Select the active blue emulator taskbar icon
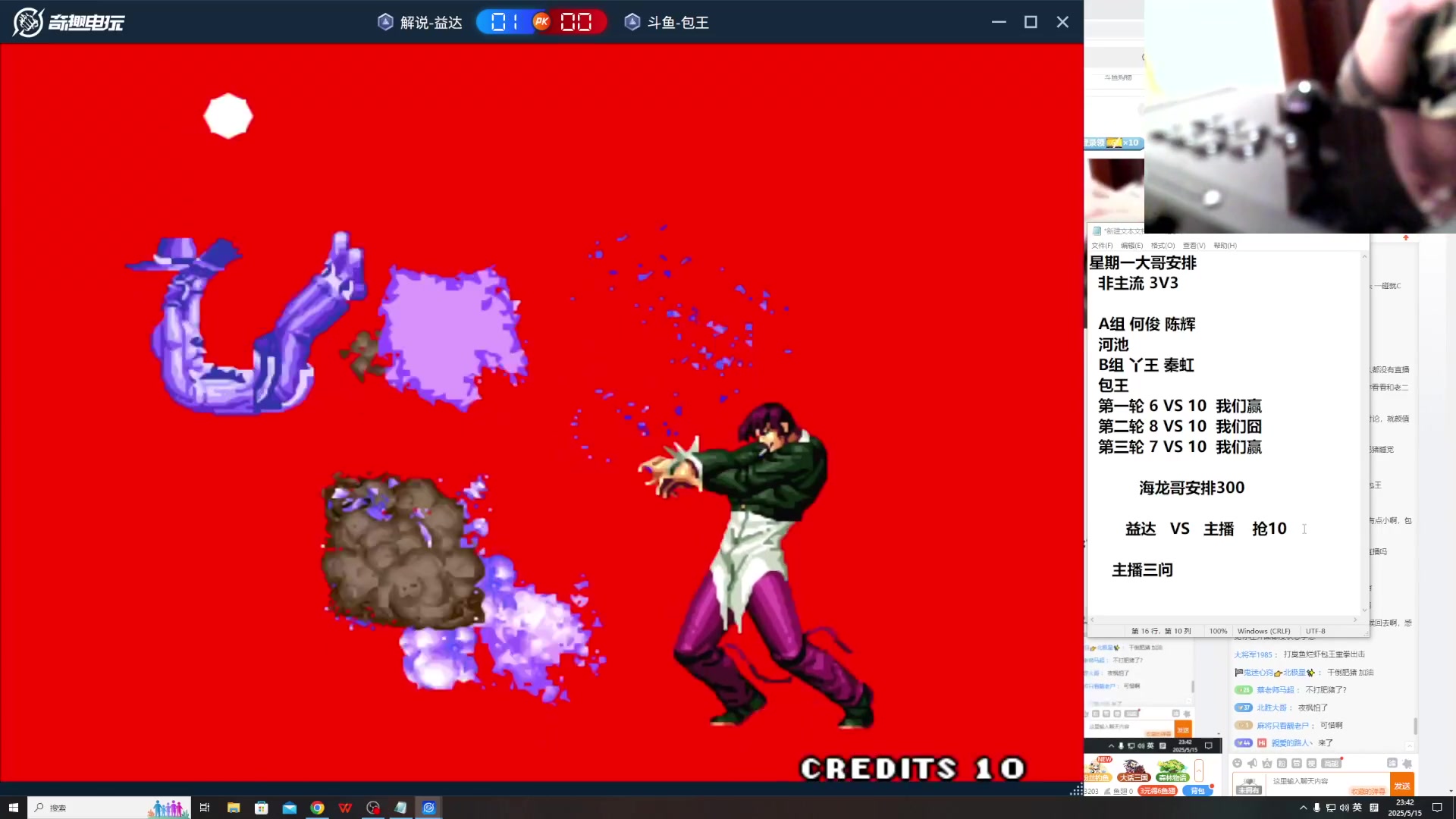This screenshot has width=1456, height=819. tap(428, 808)
